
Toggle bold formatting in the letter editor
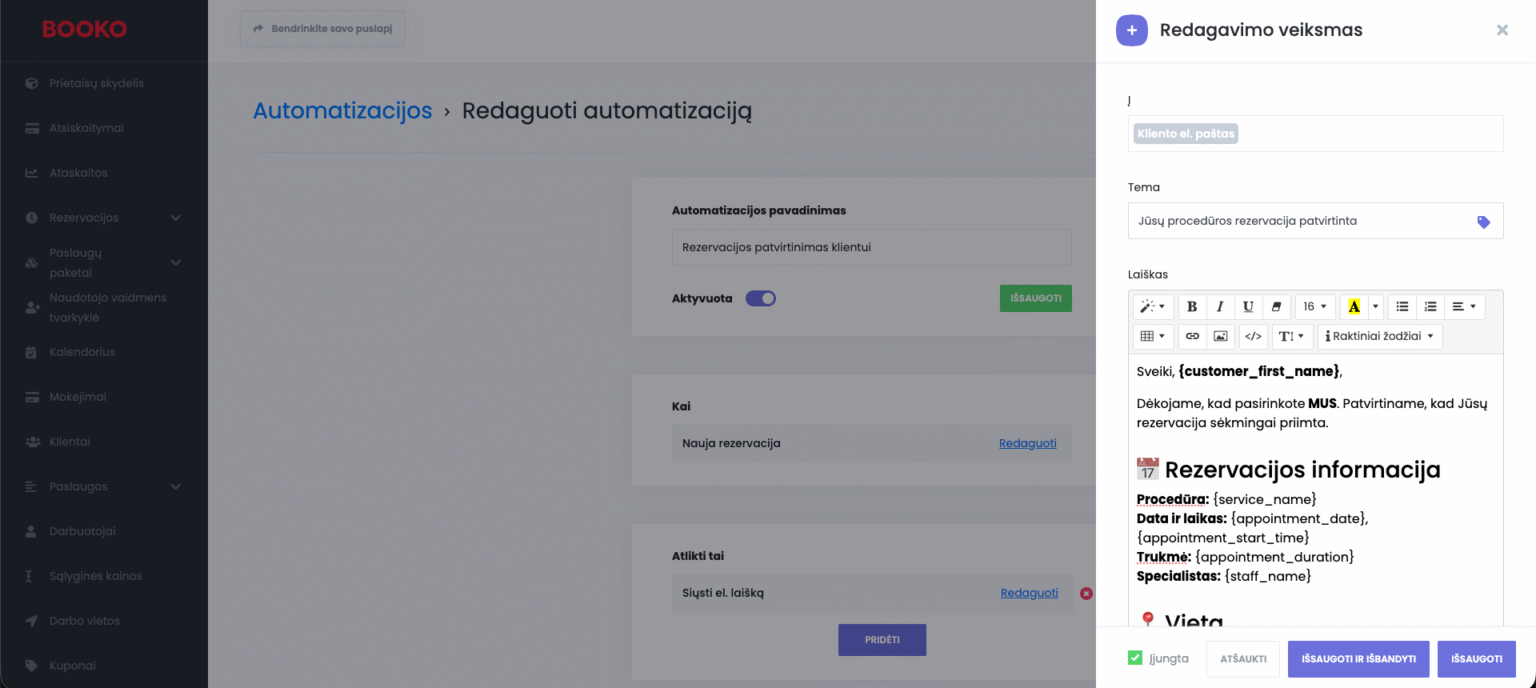(1192, 306)
